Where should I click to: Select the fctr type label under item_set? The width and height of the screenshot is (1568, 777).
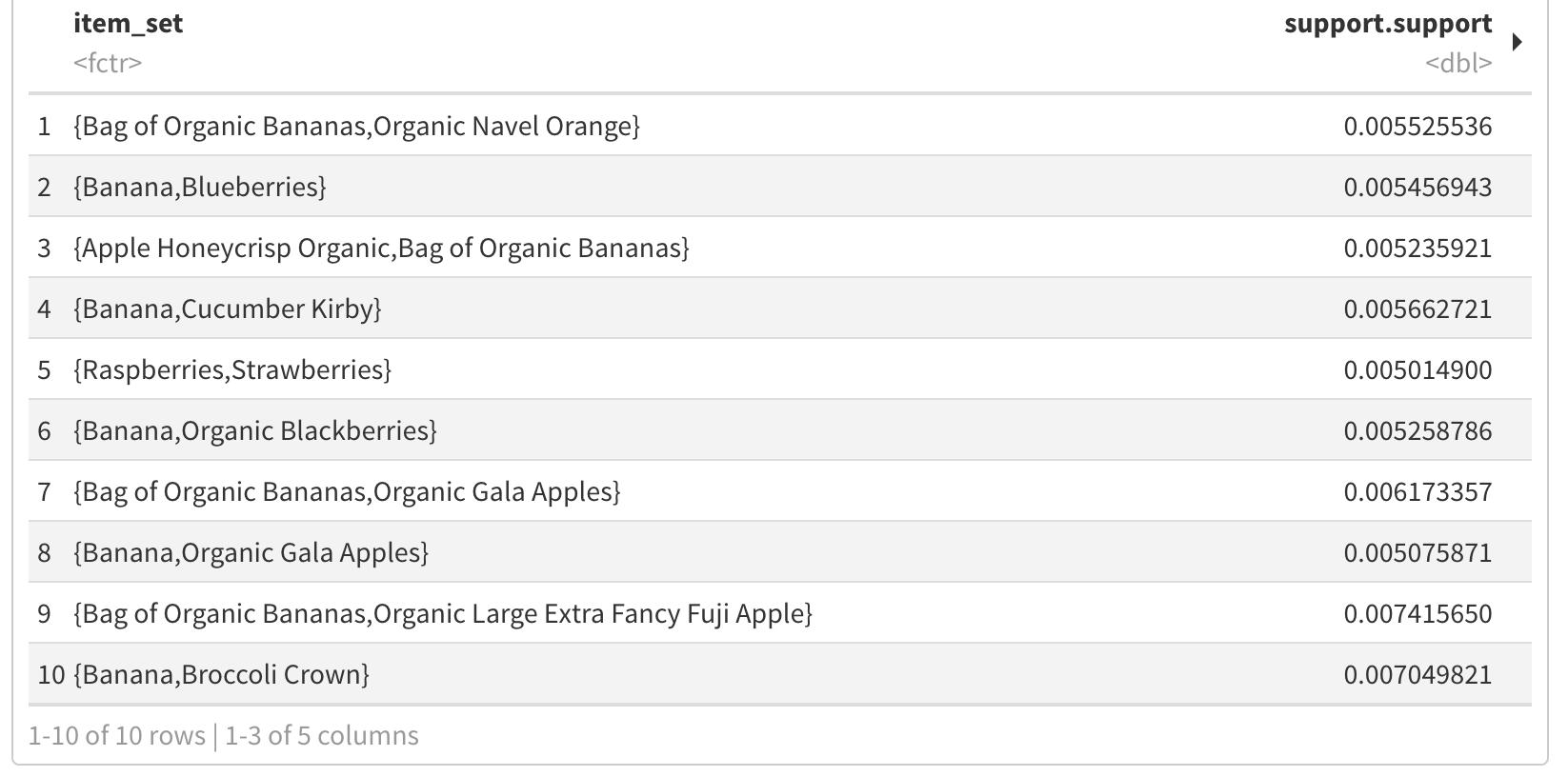click(x=108, y=63)
